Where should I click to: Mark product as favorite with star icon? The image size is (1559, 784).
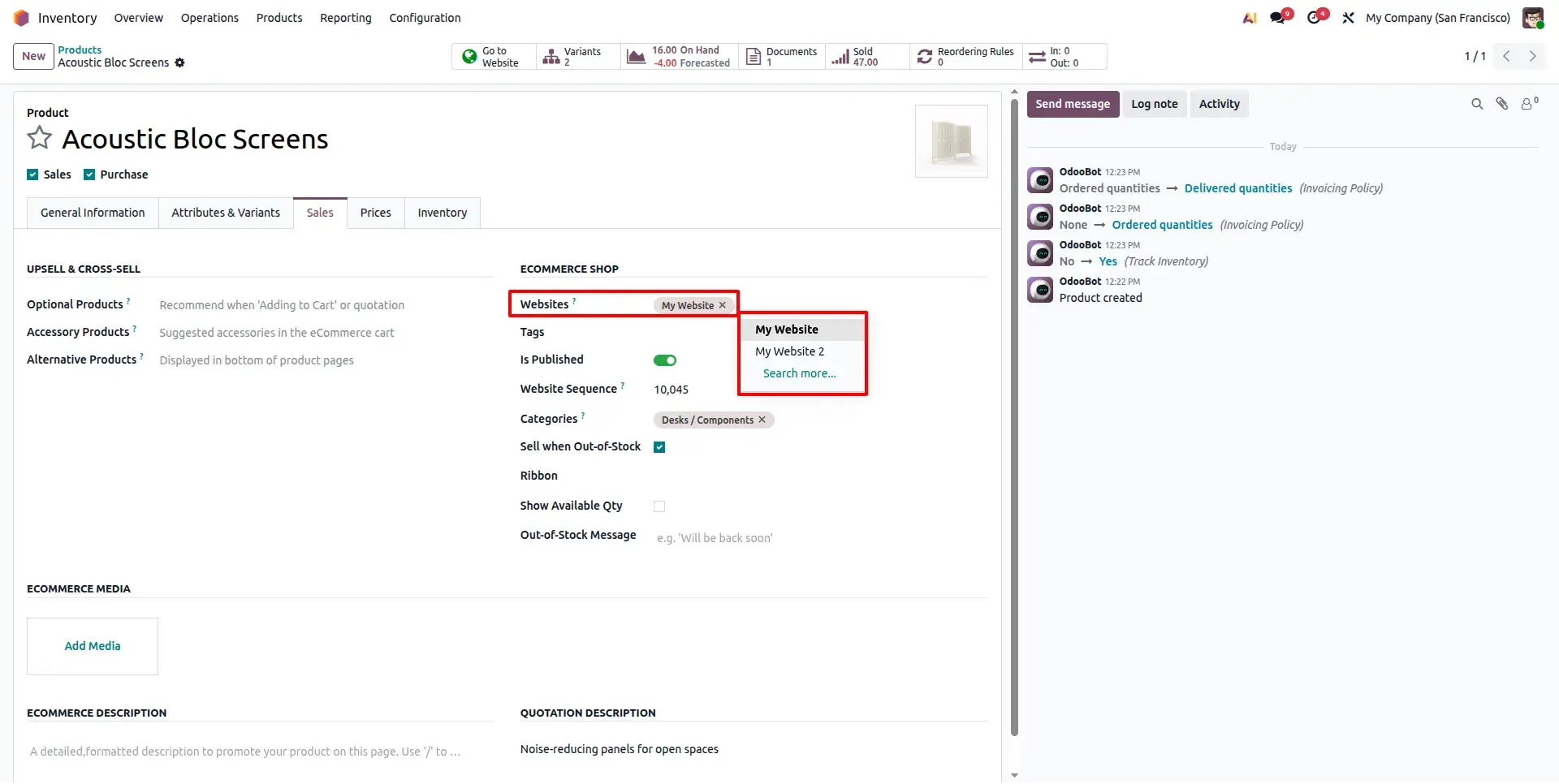(39, 138)
